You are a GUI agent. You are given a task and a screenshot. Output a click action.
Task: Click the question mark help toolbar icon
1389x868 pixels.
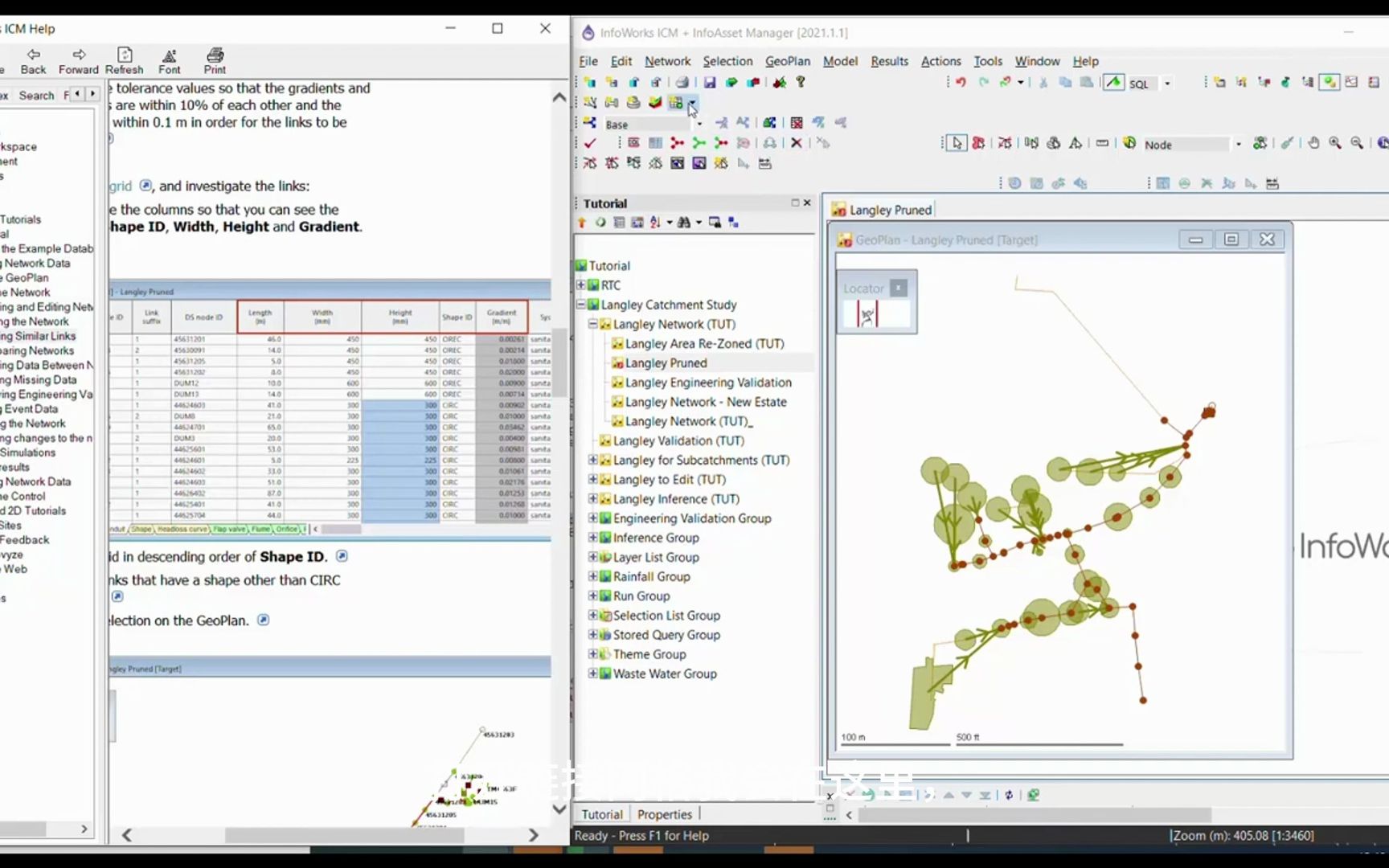click(x=801, y=82)
